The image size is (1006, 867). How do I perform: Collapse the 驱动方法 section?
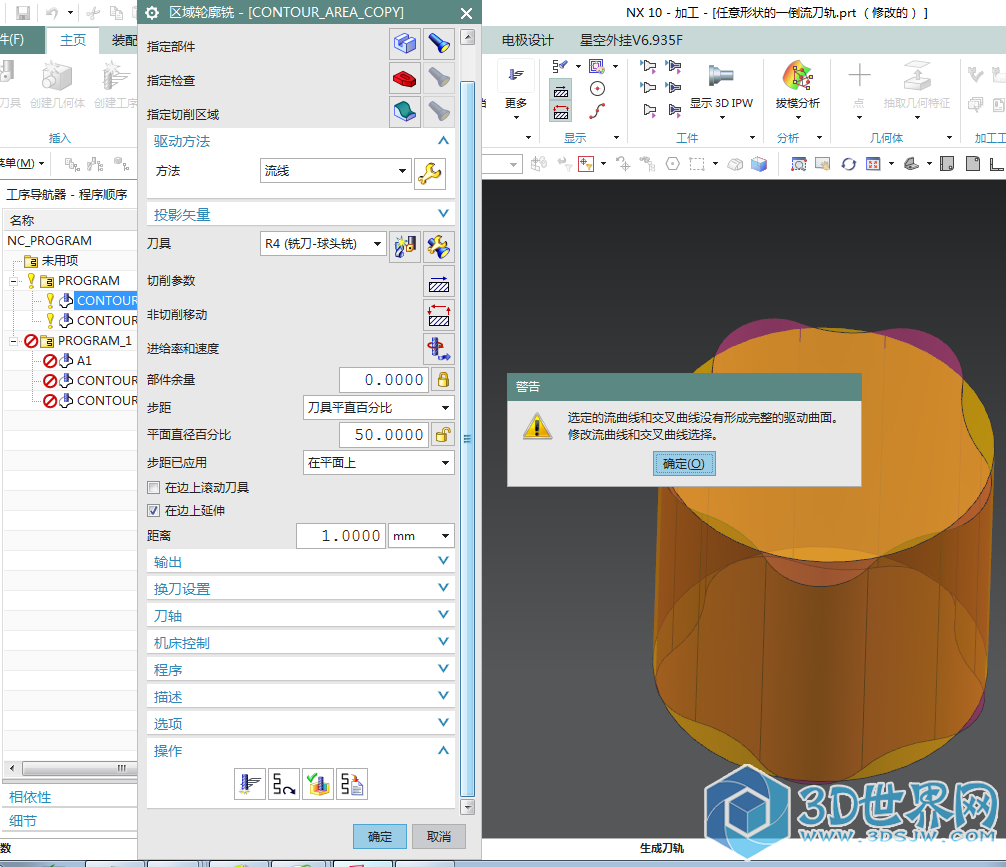pyautogui.click(x=300, y=141)
